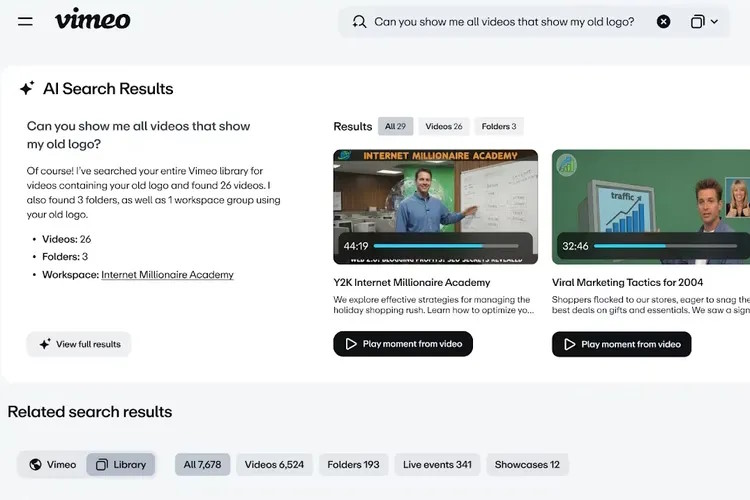Viewport: 750px width, 500px height.
Task: Select the Videos 26 results tab
Action: [x=443, y=126]
